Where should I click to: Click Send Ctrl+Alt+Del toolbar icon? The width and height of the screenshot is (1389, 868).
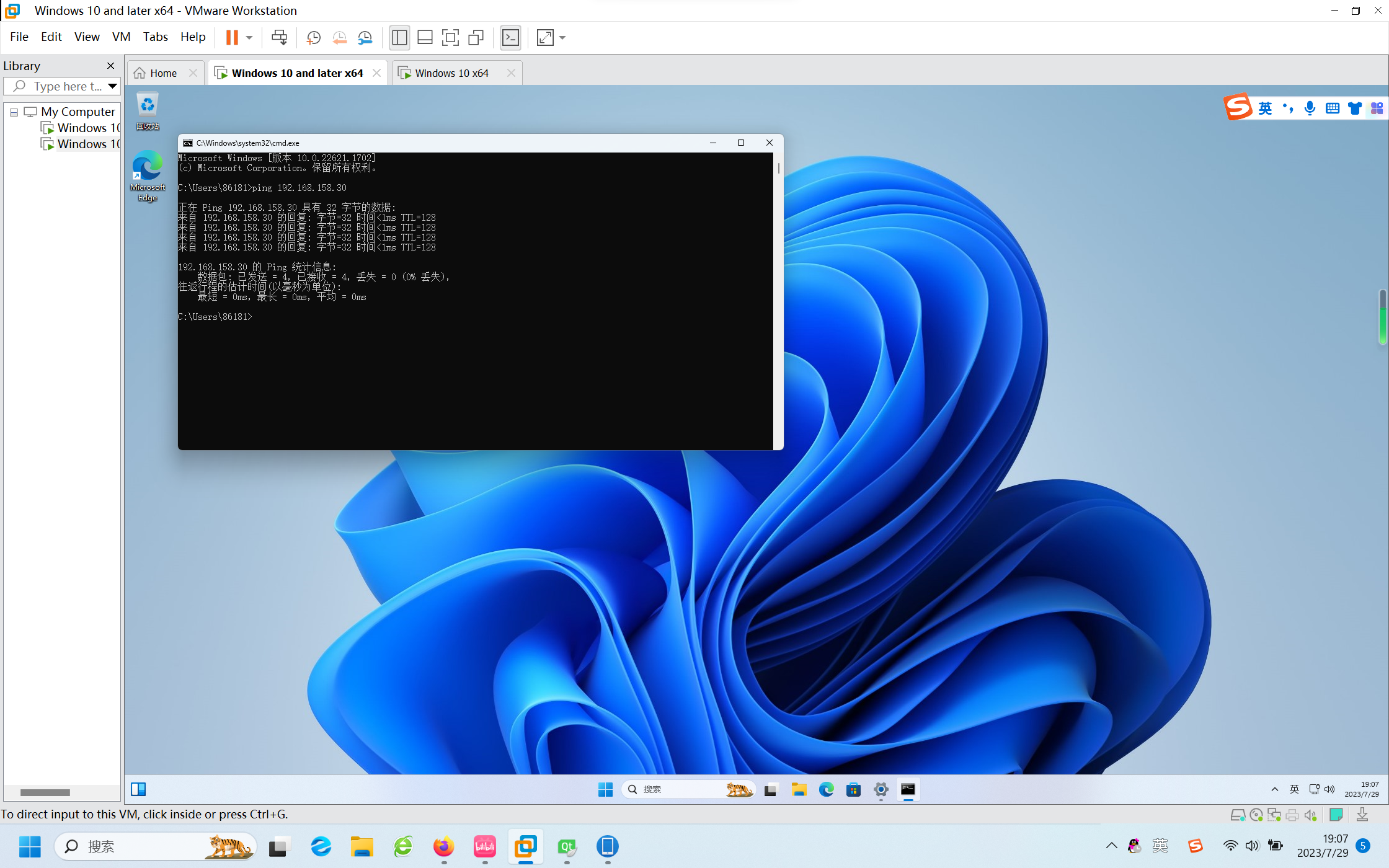click(x=279, y=38)
